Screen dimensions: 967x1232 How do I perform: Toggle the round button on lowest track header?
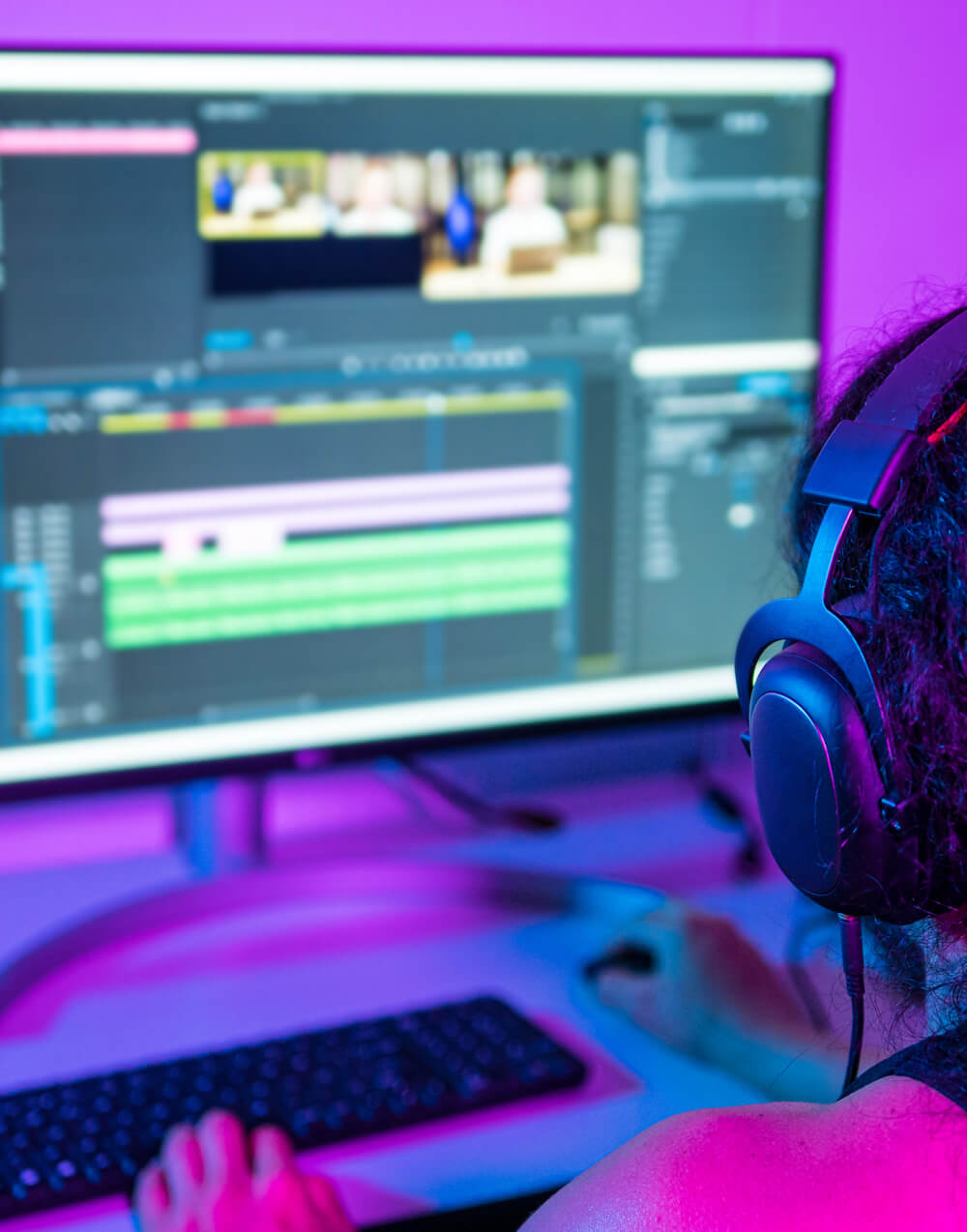91,713
